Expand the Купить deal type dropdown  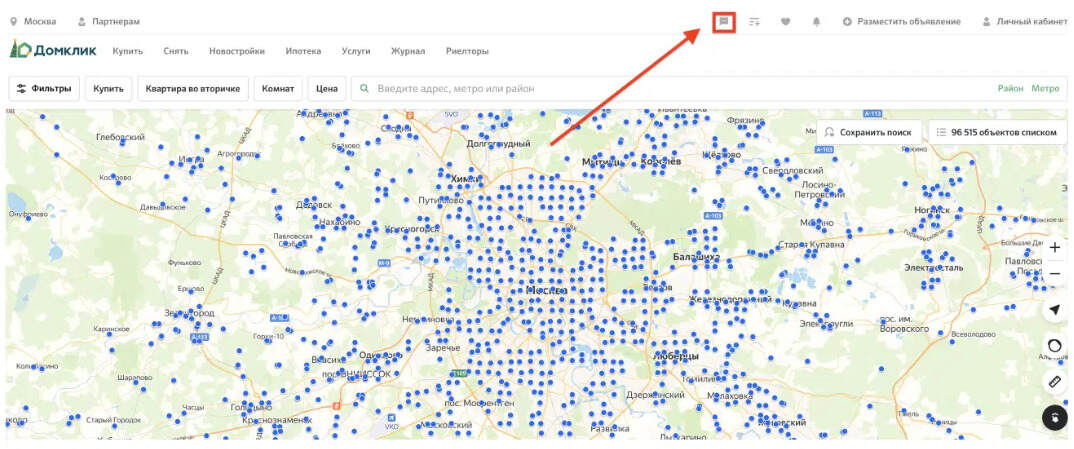click(108, 88)
